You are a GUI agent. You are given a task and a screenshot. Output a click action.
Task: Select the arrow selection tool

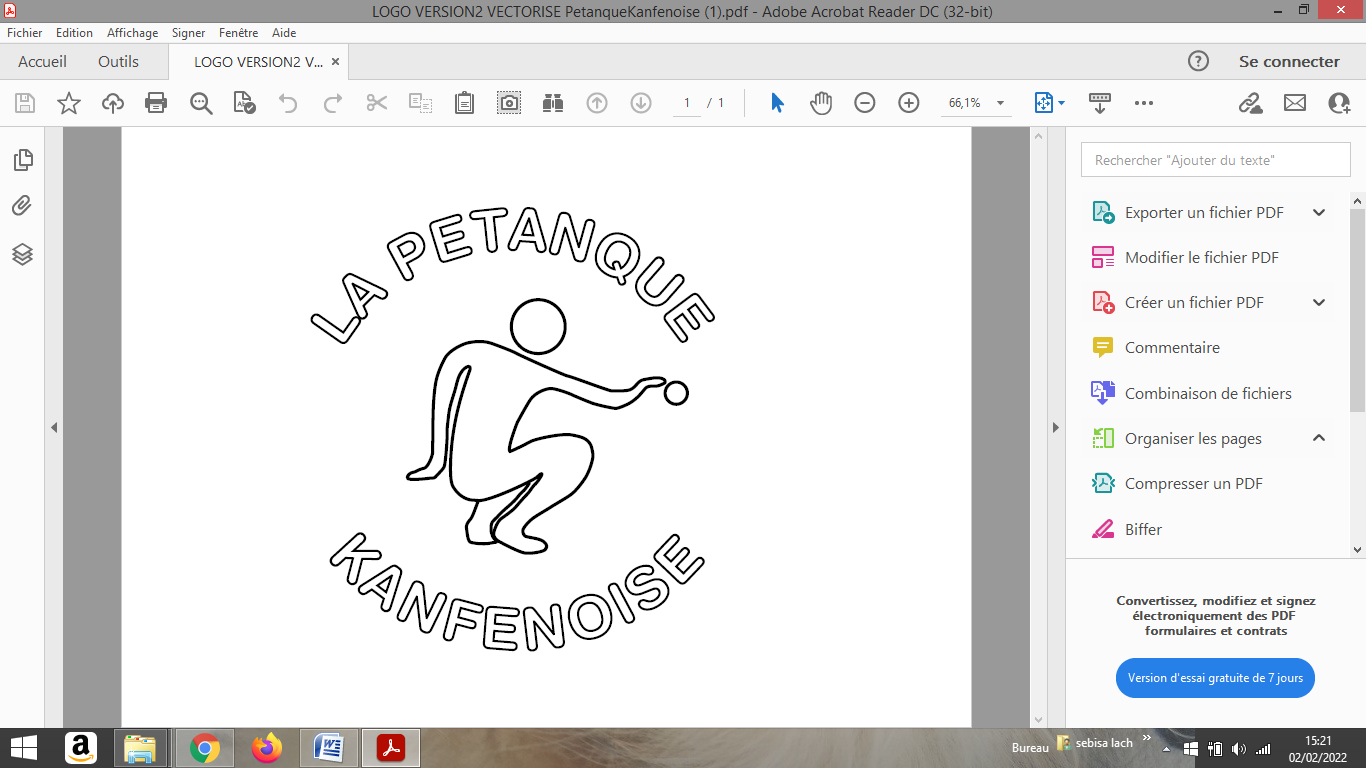[777, 103]
